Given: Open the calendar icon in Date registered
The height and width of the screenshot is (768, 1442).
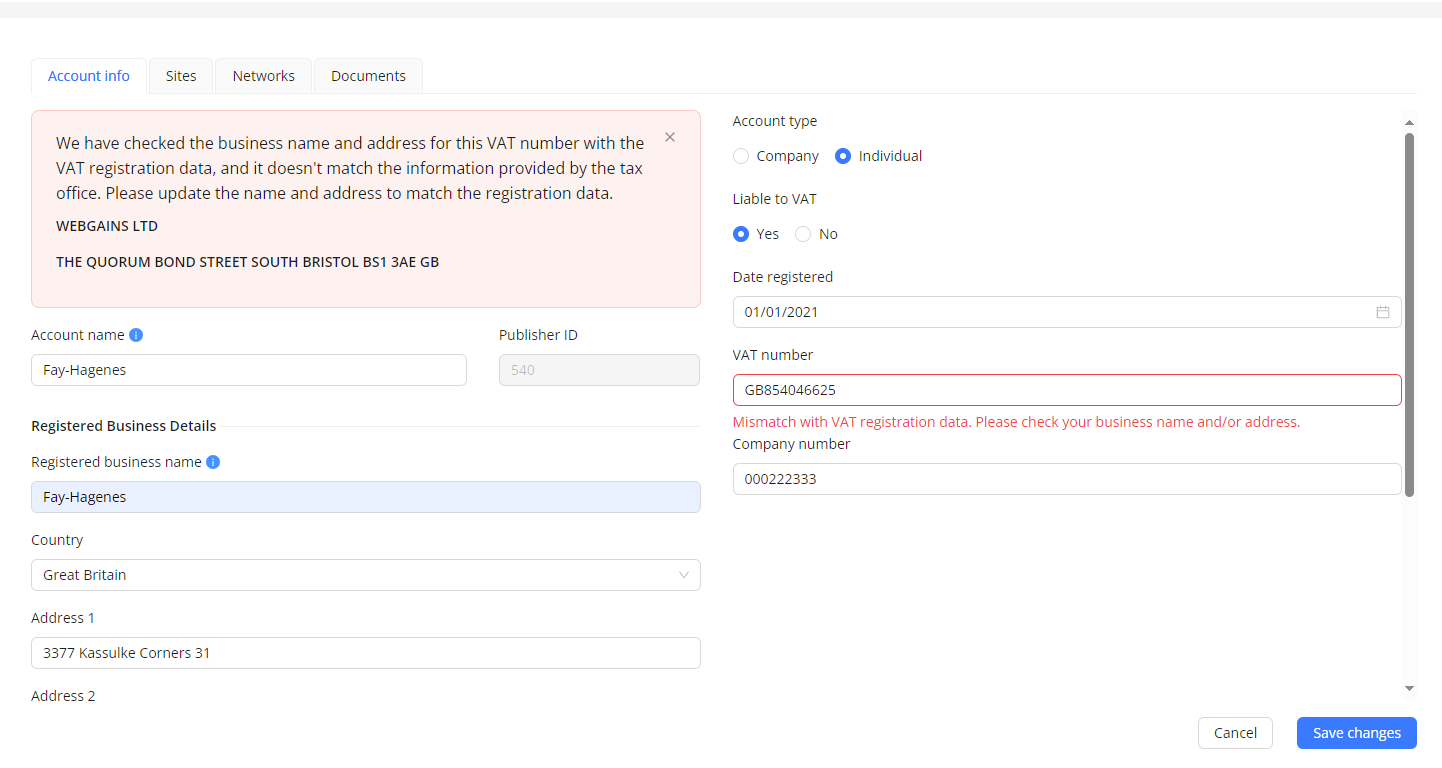Looking at the screenshot, I should (1382, 312).
